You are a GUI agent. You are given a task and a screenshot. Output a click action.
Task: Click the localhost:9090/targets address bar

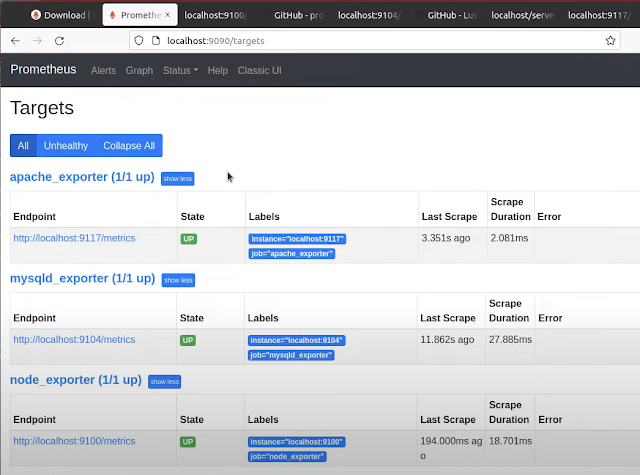point(375,41)
